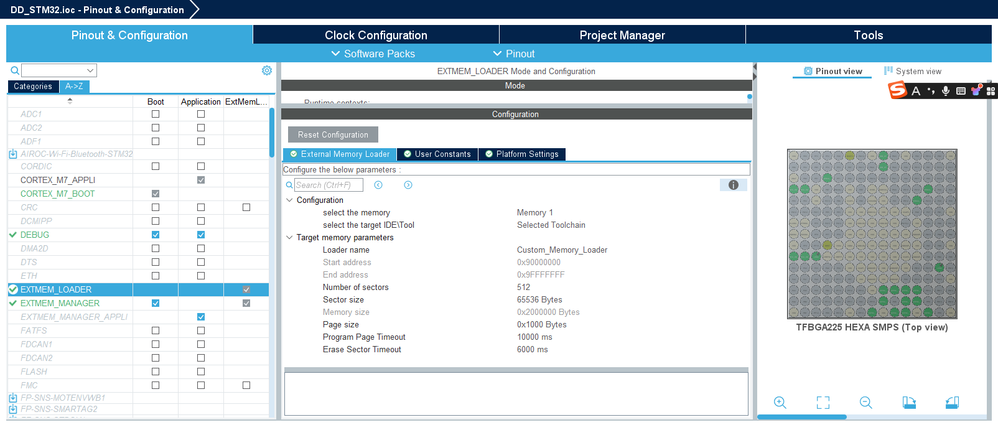Image resolution: width=998 pixels, height=427 pixels.
Task: Activate IME voice input microphone
Action: pyautogui.click(x=946, y=91)
